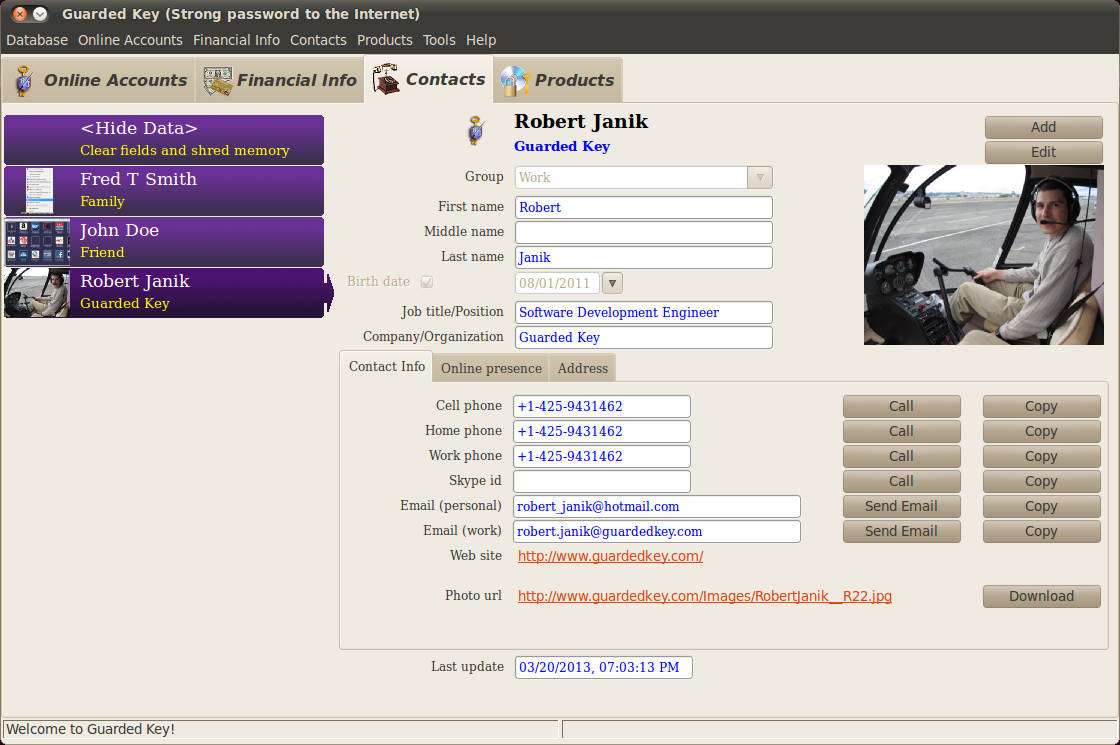
Task: Open the Birth date calendar dropdown
Action: (x=612, y=284)
